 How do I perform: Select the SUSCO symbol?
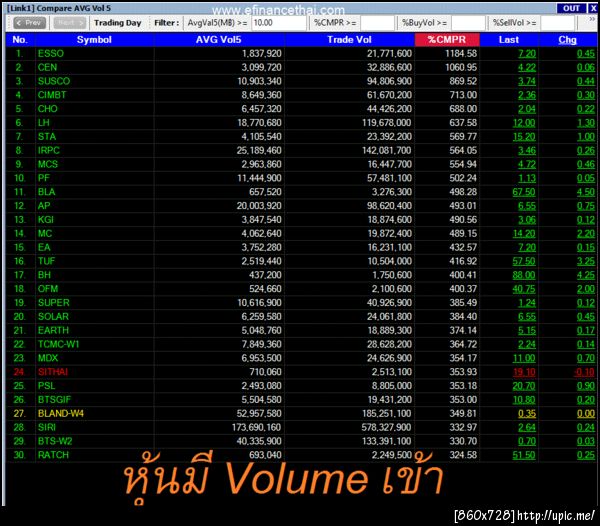(54, 81)
